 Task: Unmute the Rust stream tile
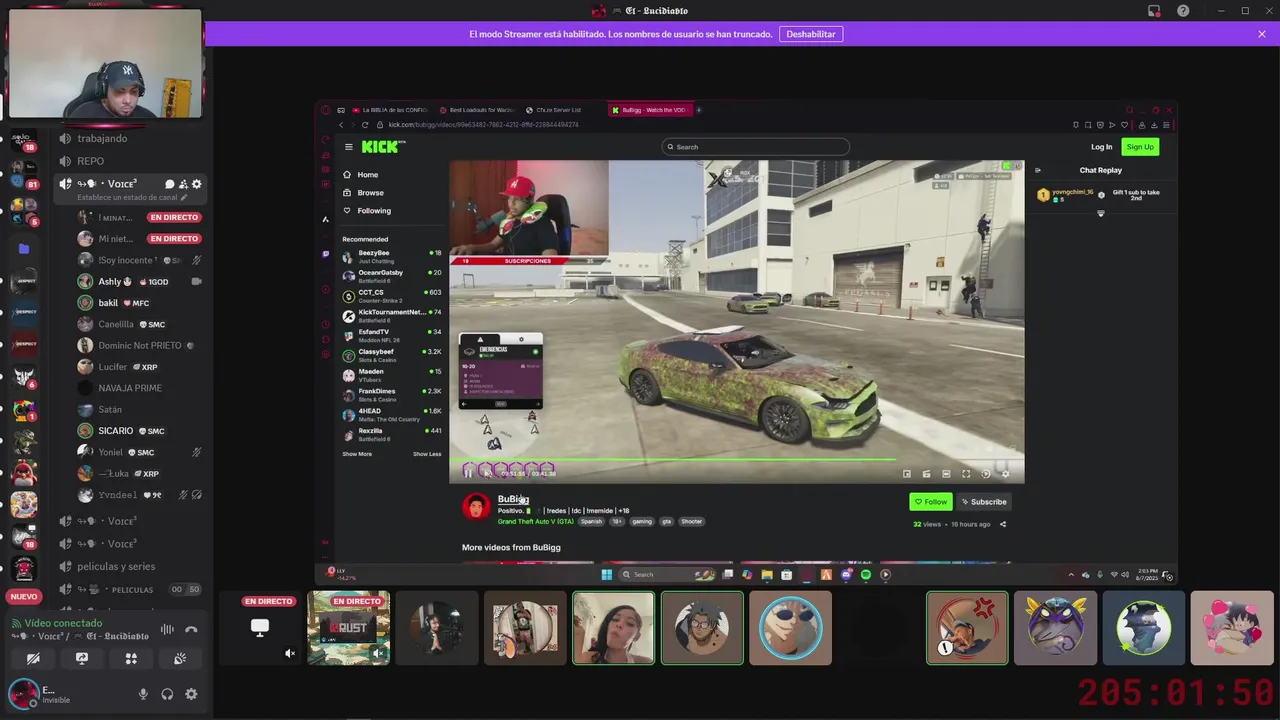pyautogui.click(x=378, y=653)
